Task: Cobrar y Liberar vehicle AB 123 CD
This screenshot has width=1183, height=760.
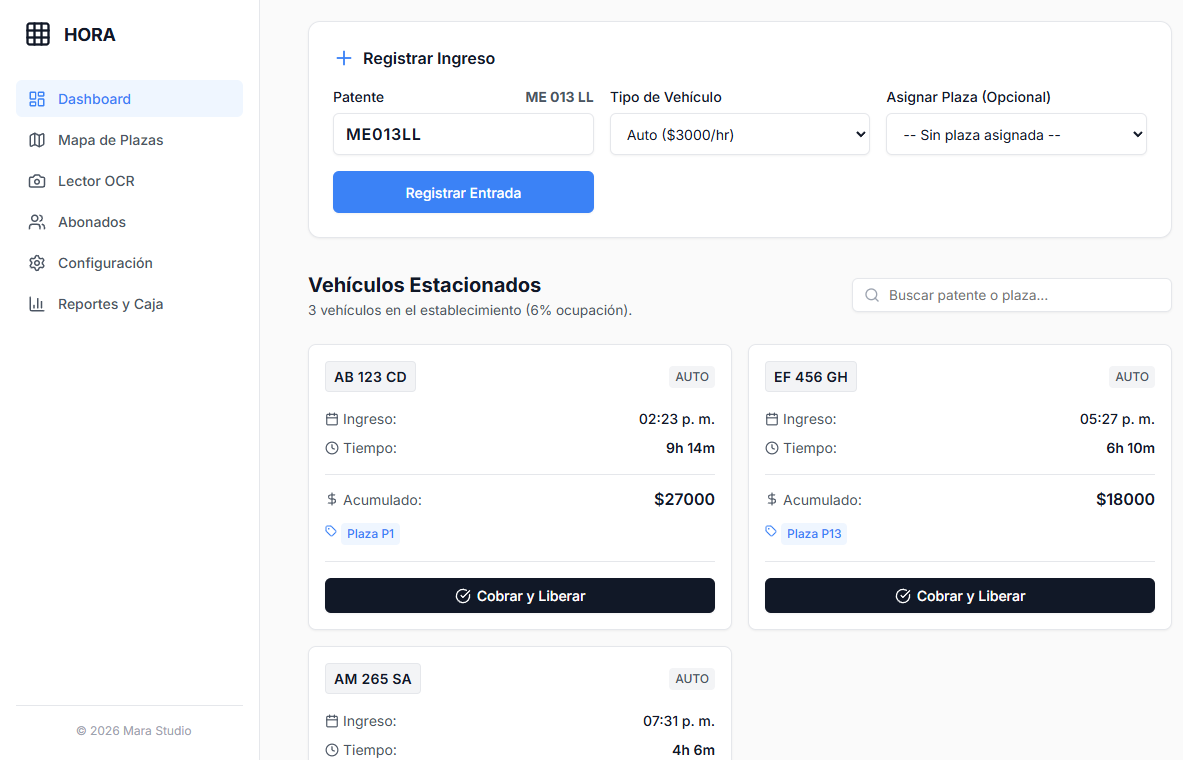Action: [520, 595]
